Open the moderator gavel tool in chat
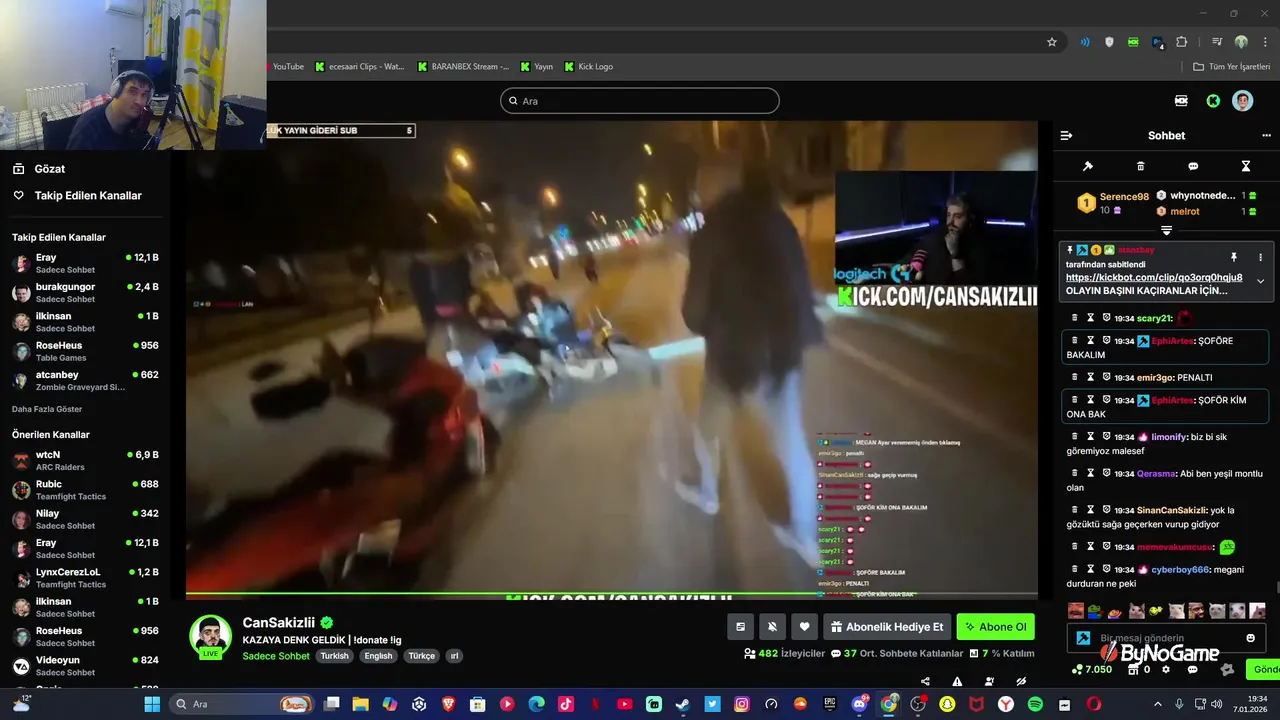 [x=1088, y=166]
